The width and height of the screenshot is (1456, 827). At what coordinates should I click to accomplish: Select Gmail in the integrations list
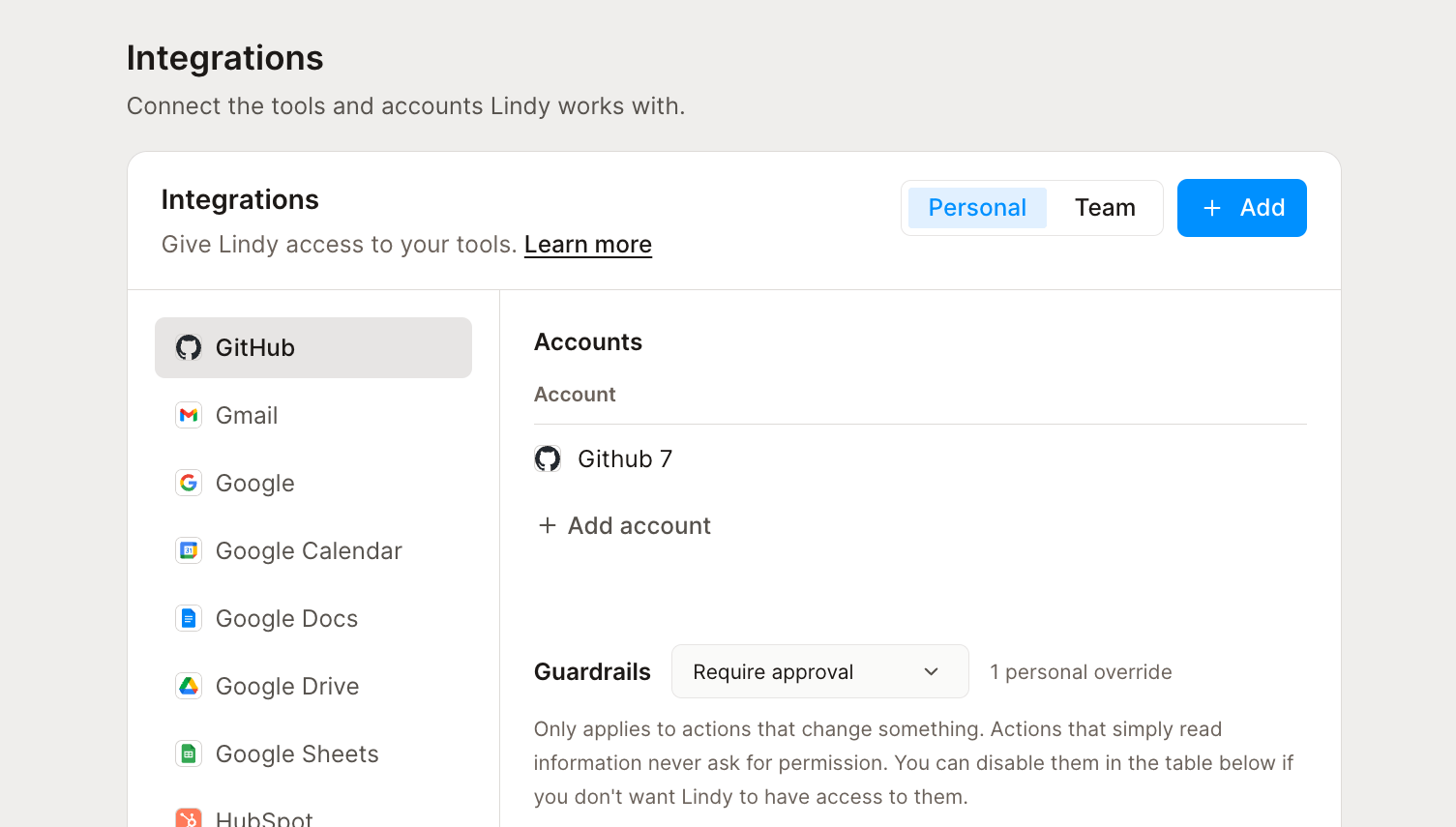pyautogui.click(x=313, y=415)
